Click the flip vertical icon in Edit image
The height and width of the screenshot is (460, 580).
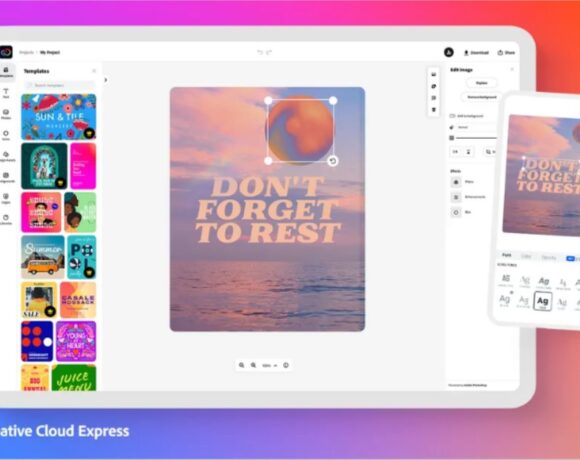(x=468, y=152)
